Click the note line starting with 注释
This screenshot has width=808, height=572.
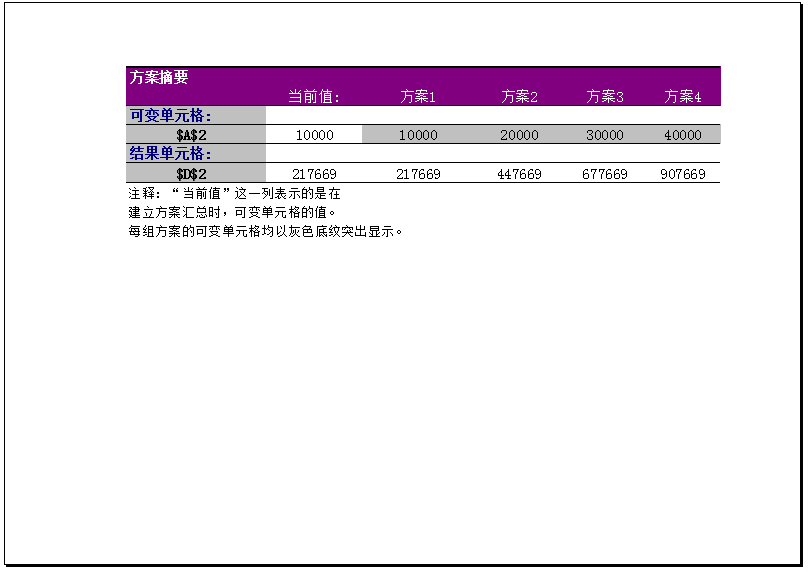click(x=234, y=194)
